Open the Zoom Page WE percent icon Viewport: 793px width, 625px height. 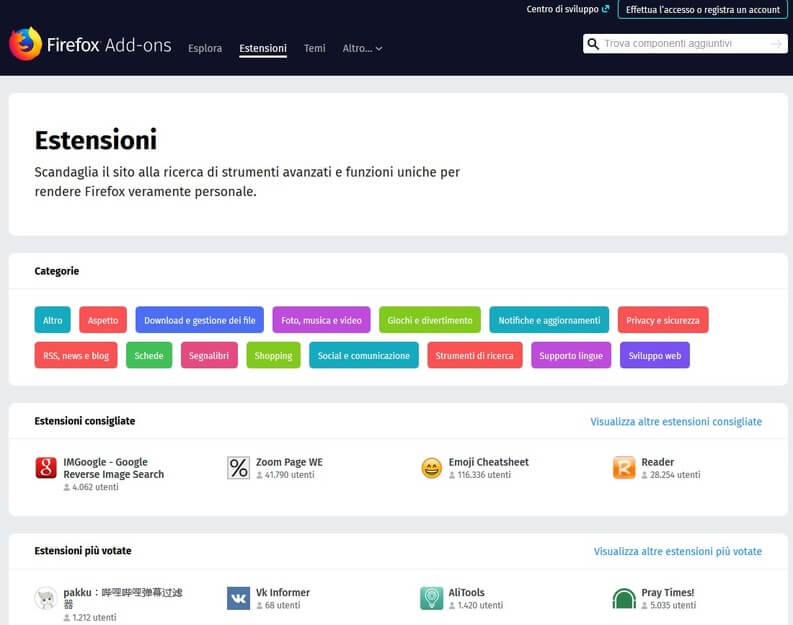pyautogui.click(x=238, y=467)
